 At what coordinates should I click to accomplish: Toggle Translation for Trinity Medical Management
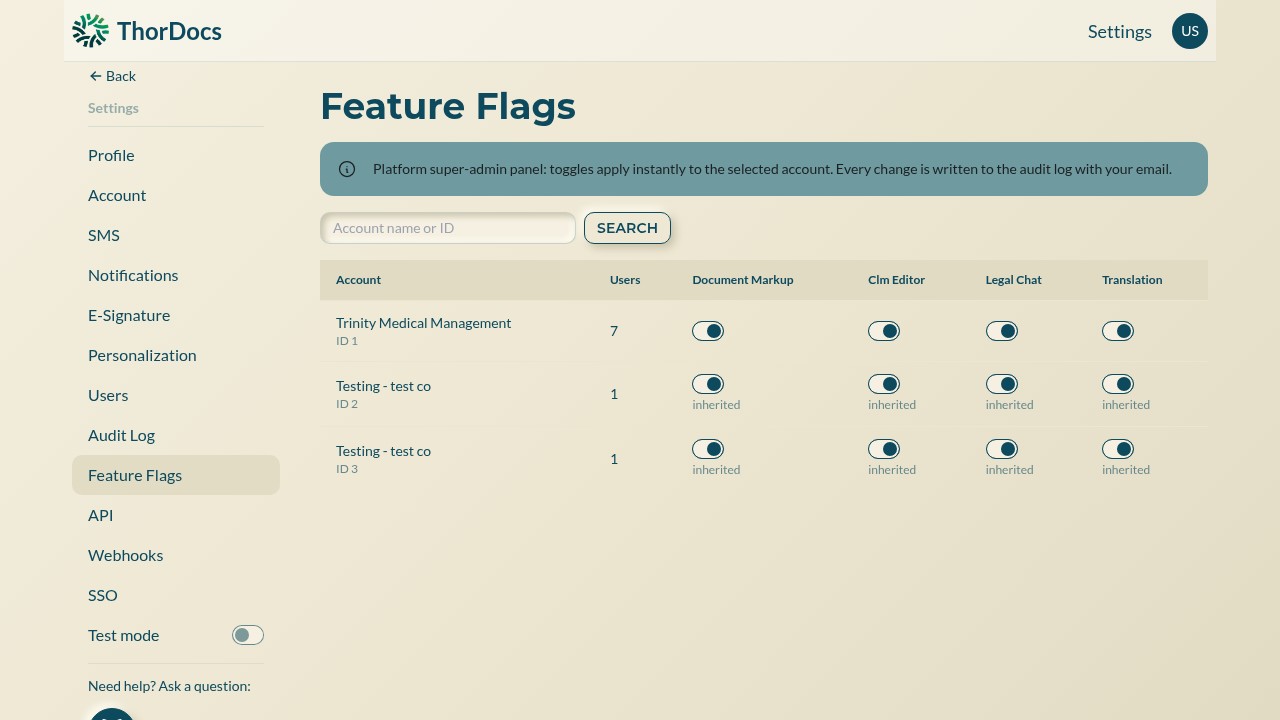pyautogui.click(x=1118, y=331)
